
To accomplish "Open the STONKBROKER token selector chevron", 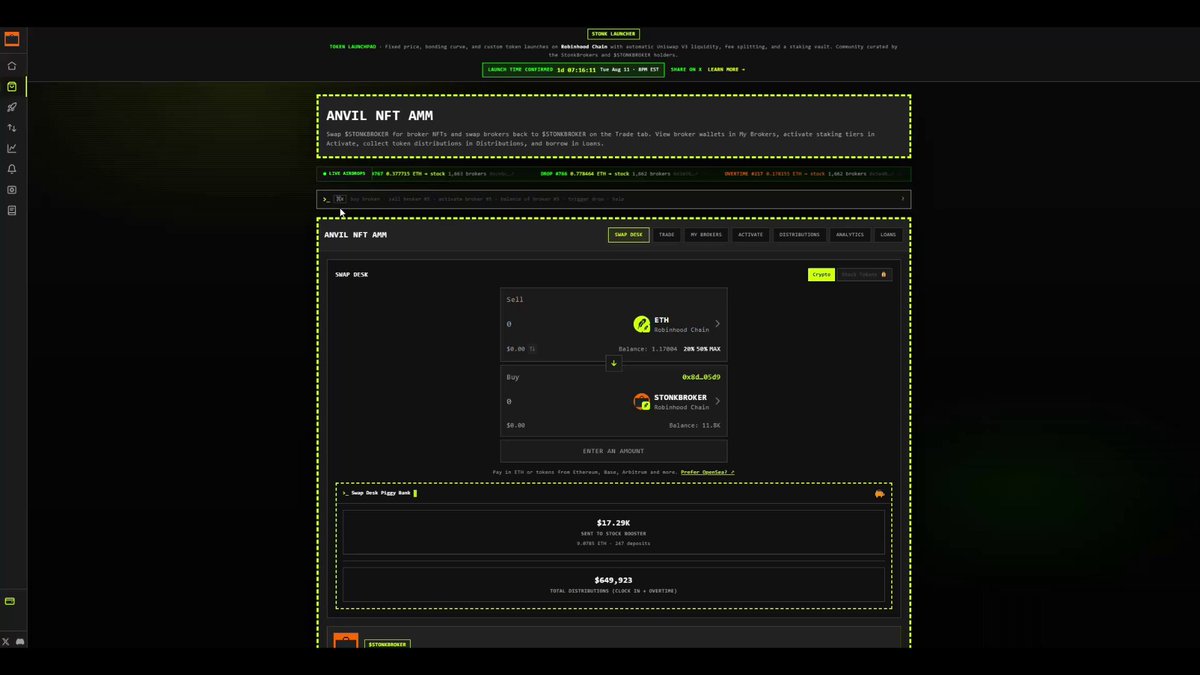I will pyautogui.click(x=717, y=402).
